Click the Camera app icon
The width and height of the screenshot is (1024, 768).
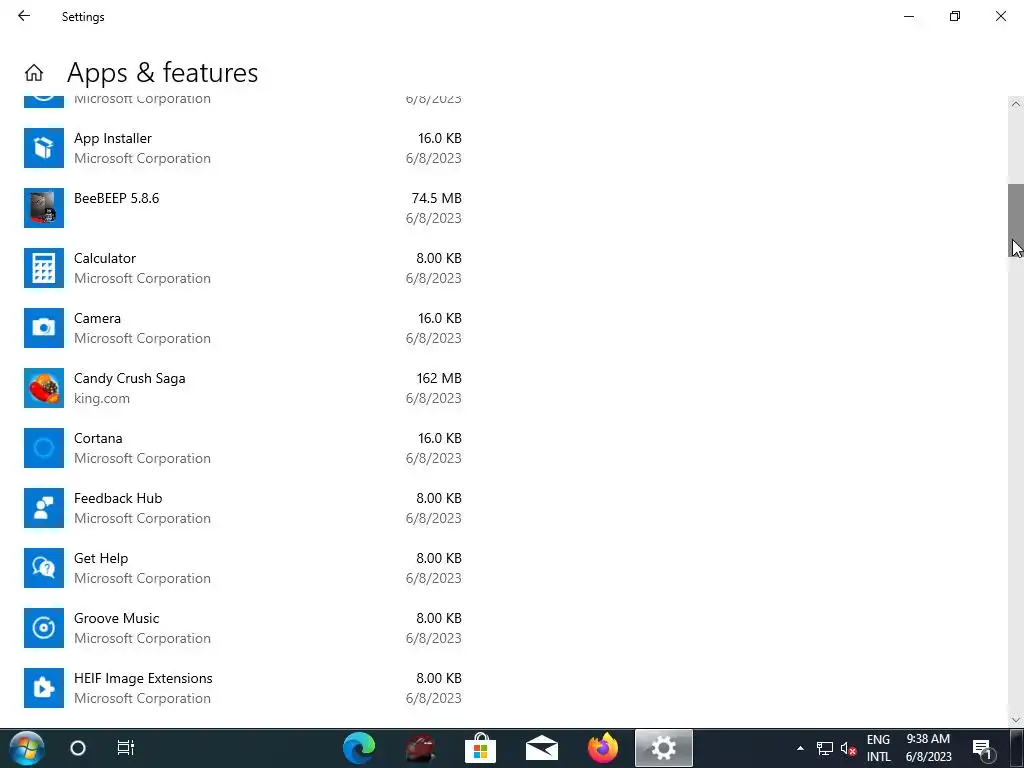click(x=44, y=328)
